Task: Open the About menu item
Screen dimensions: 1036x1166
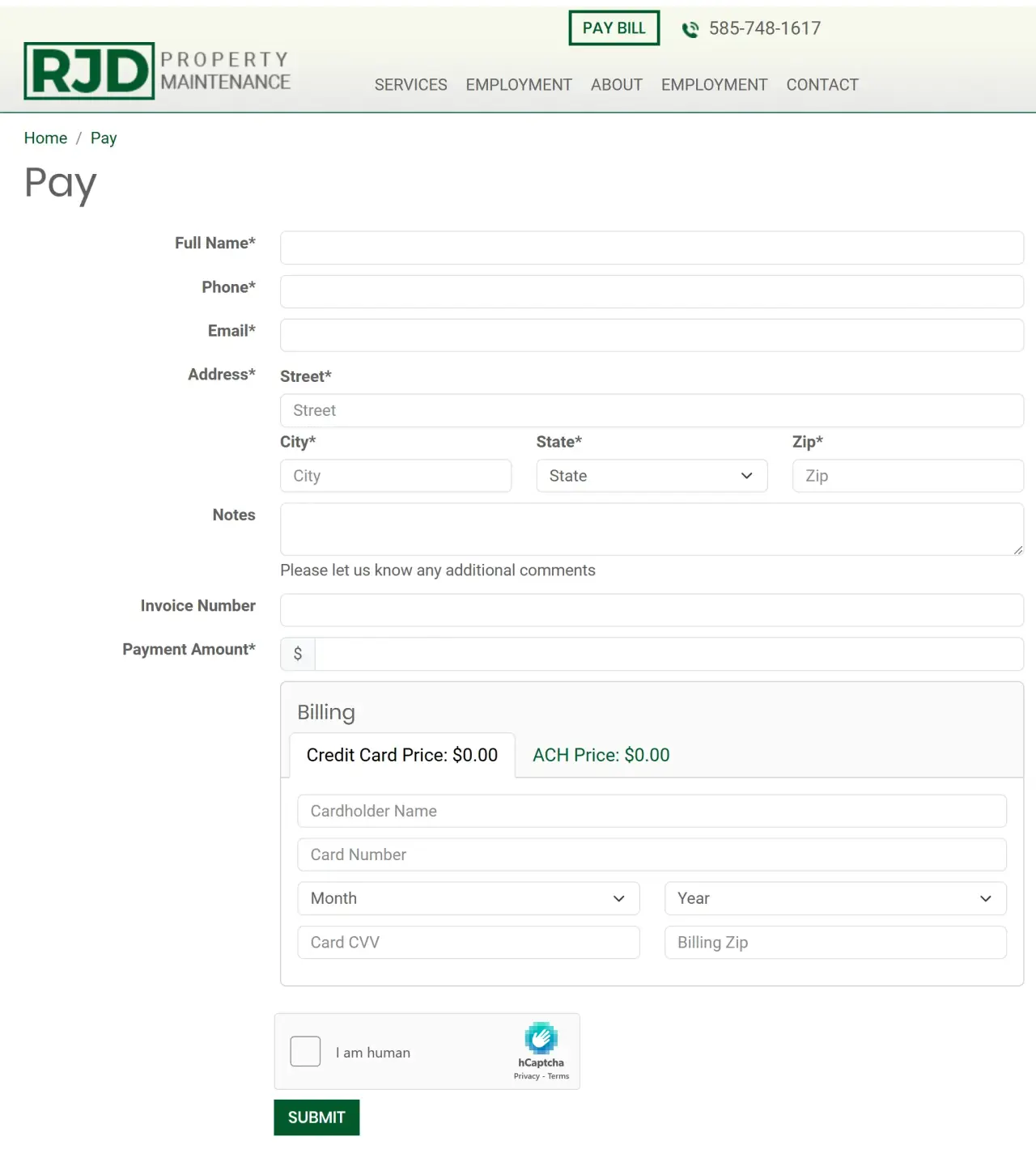Action: click(617, 85)
